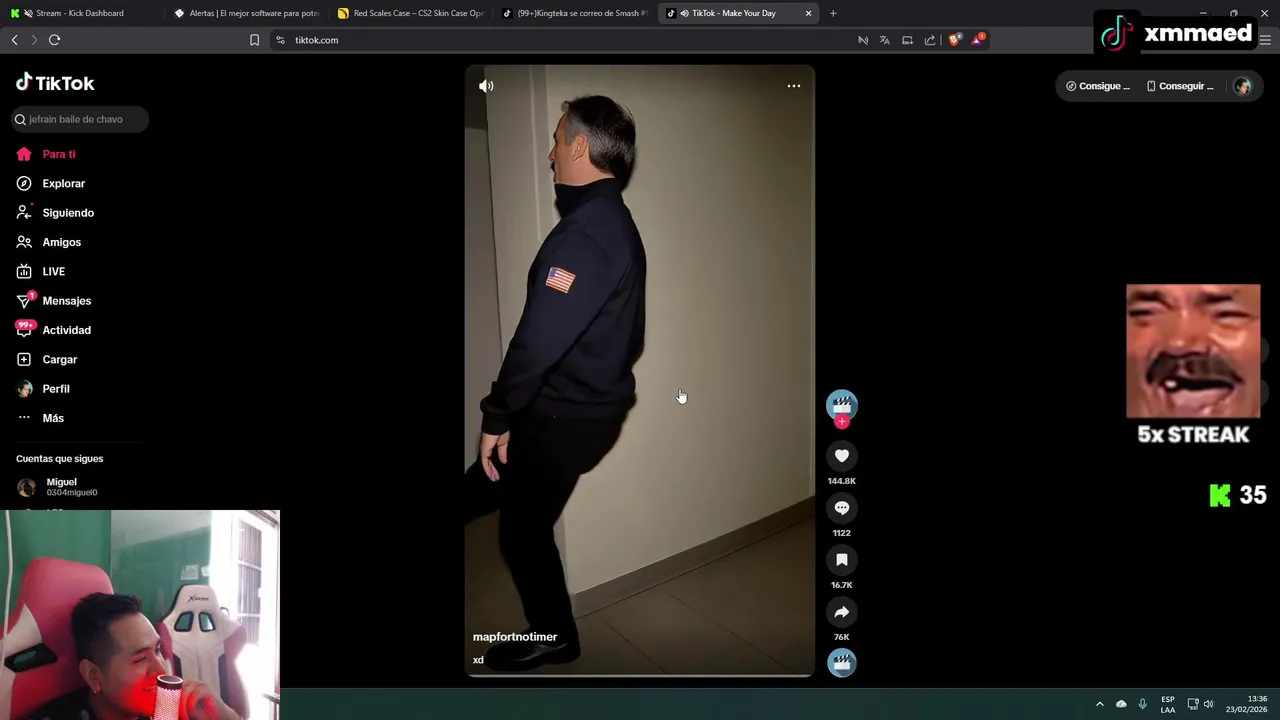Screen dimensions: 1280x720
Task: Go back with the browser back arrow
Action: (14, 40)
